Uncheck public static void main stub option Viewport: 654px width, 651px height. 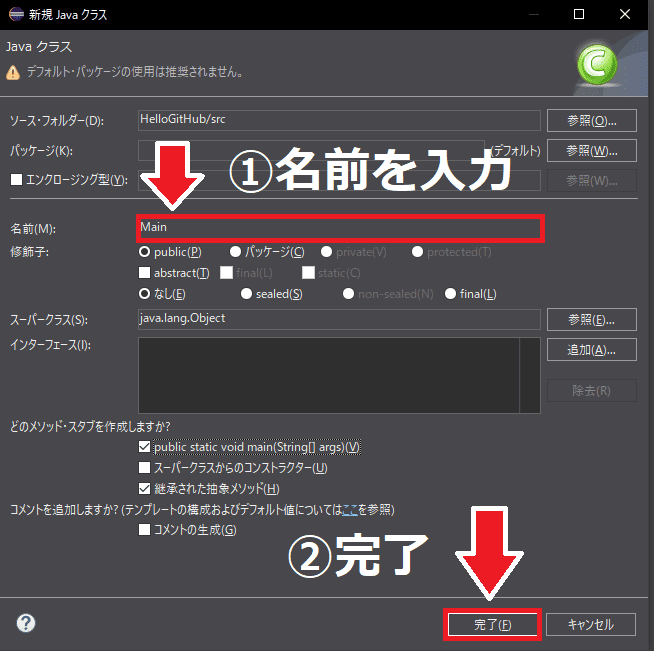(x=145, y=447)
